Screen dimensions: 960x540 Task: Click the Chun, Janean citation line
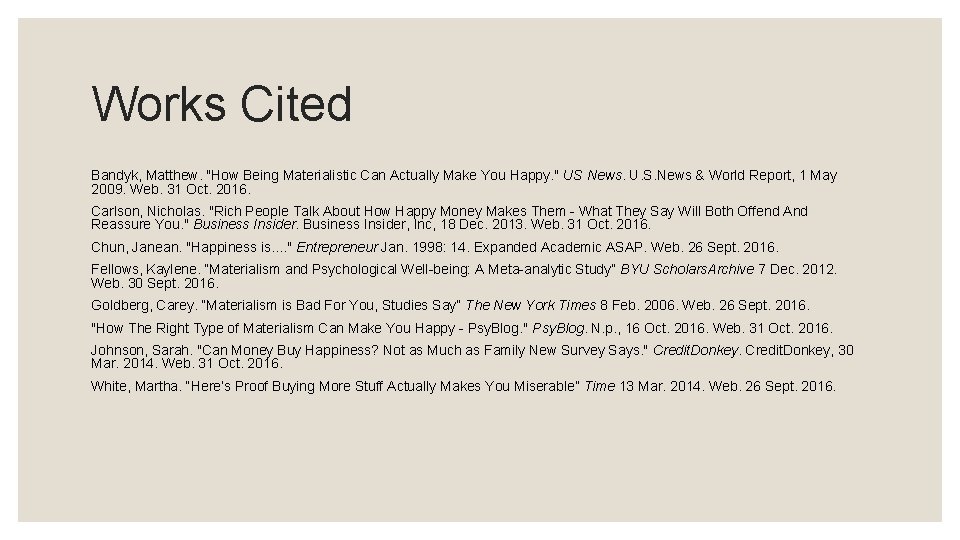[435, 247]
